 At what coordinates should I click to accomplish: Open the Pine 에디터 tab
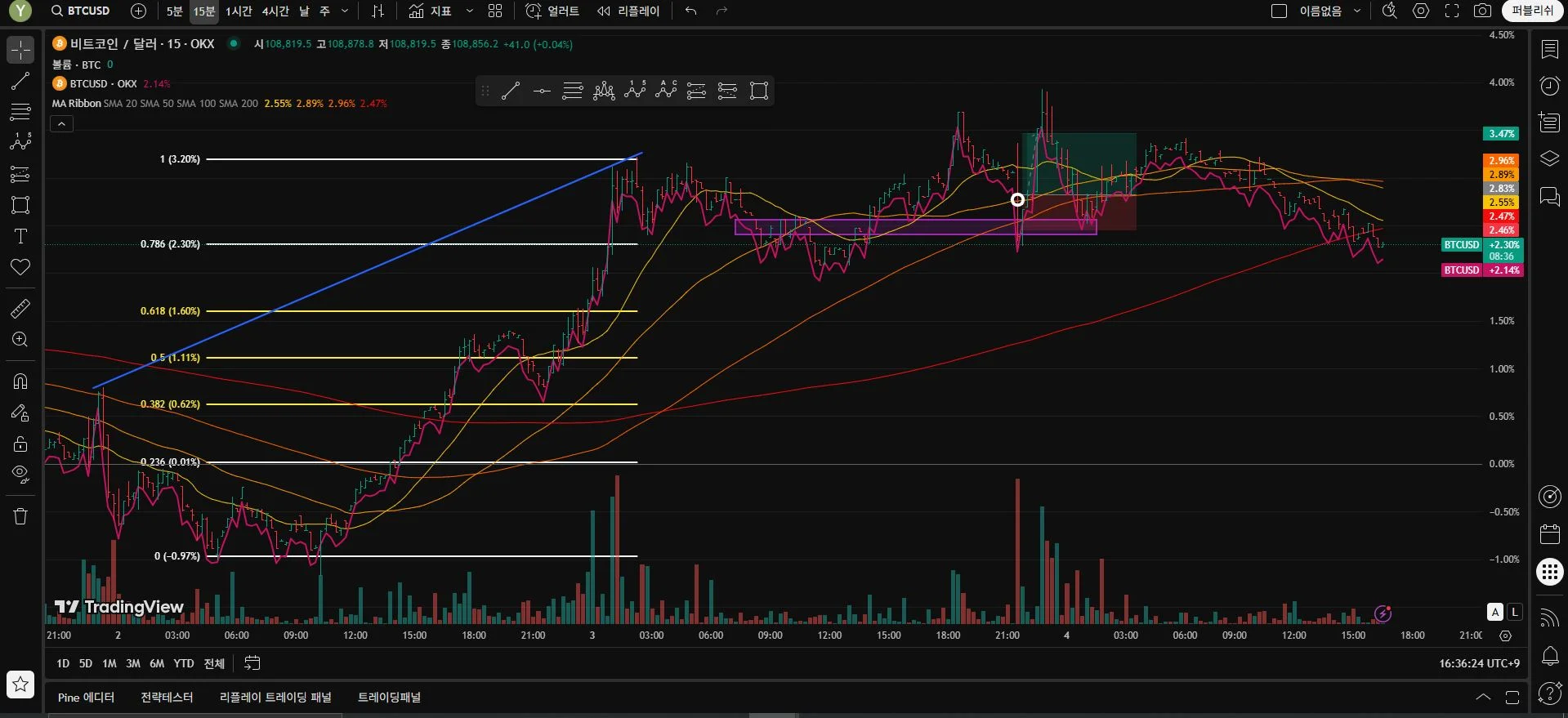(x=86, y=697)
